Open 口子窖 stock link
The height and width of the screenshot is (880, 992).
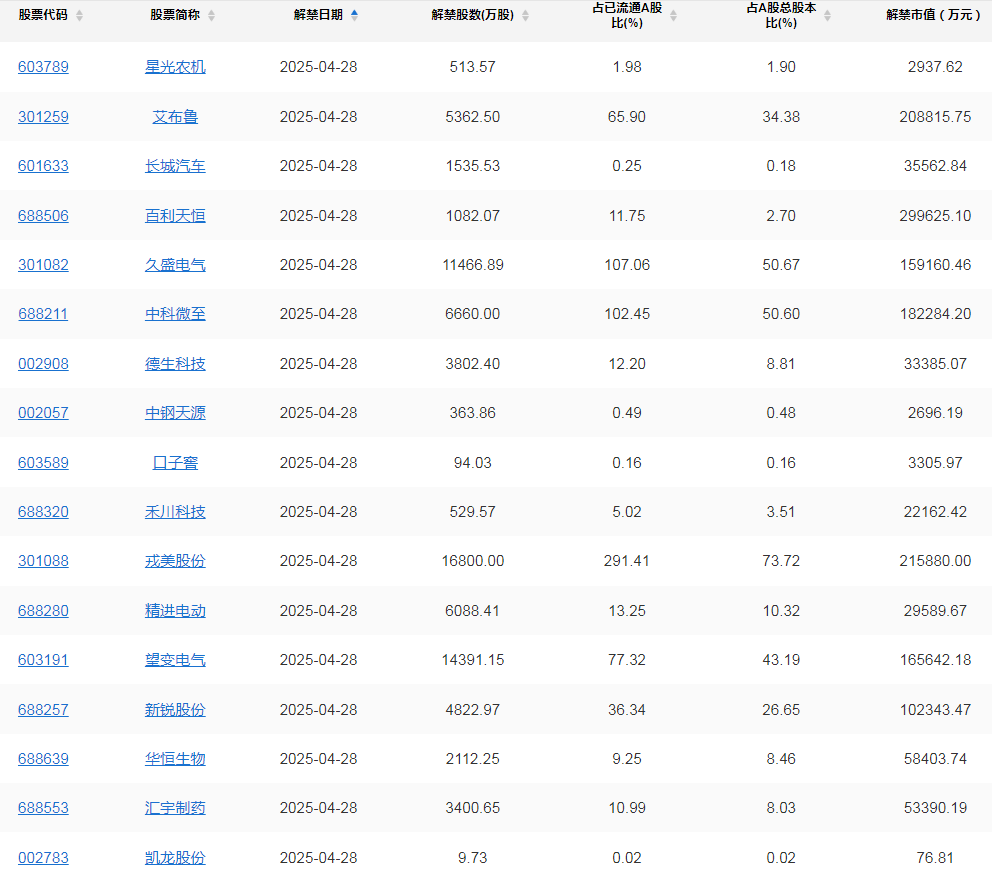tap(175, 463)
